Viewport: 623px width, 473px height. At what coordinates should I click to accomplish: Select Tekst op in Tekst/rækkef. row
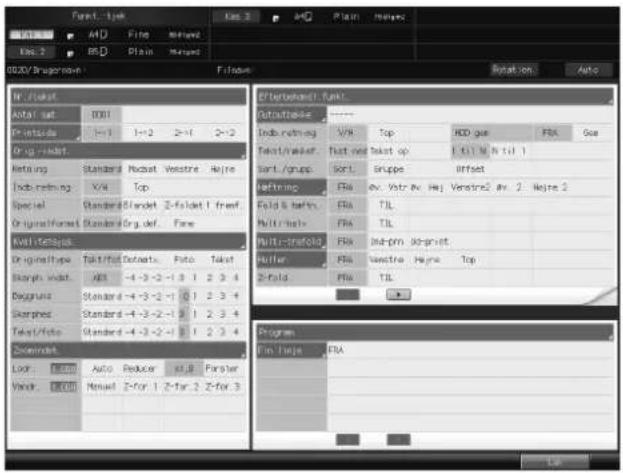pyautogui.click(x=389, y=151)
